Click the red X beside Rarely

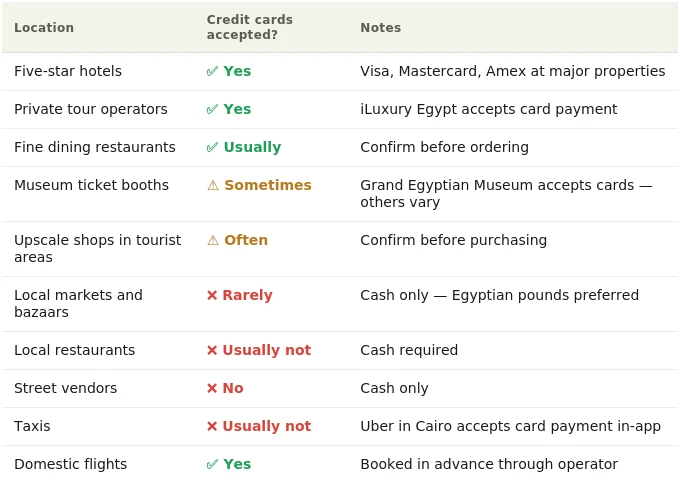click(x=212, y=295)
